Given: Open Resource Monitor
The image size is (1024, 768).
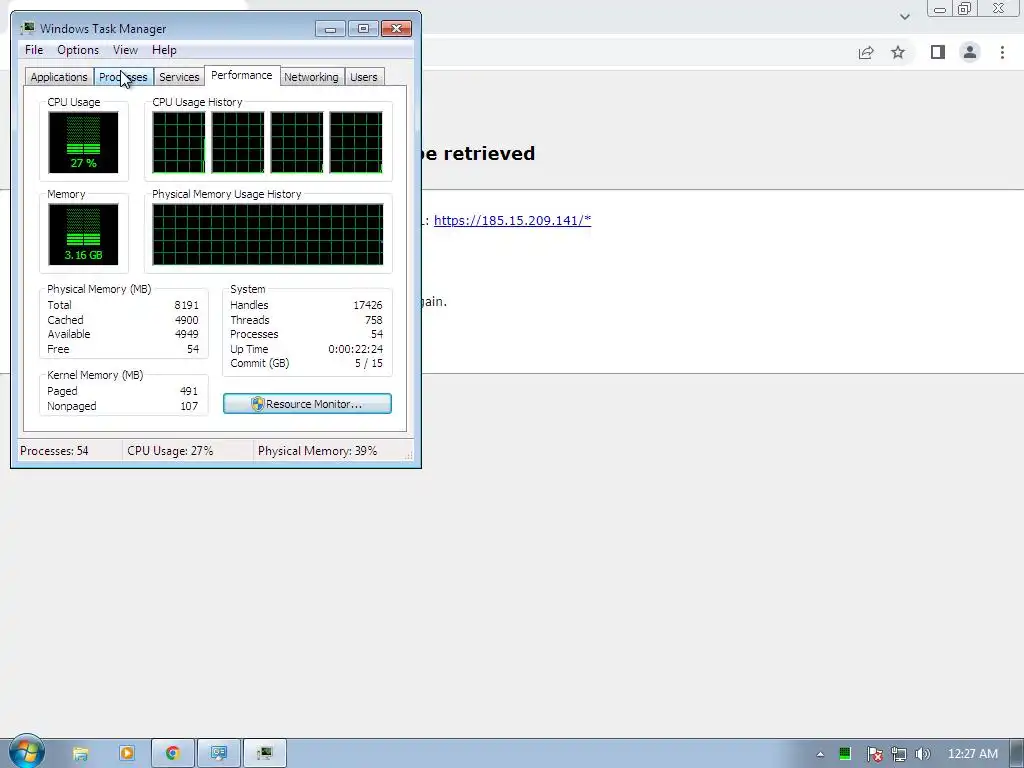Looking at the screenshot, I should pos(308,404).
